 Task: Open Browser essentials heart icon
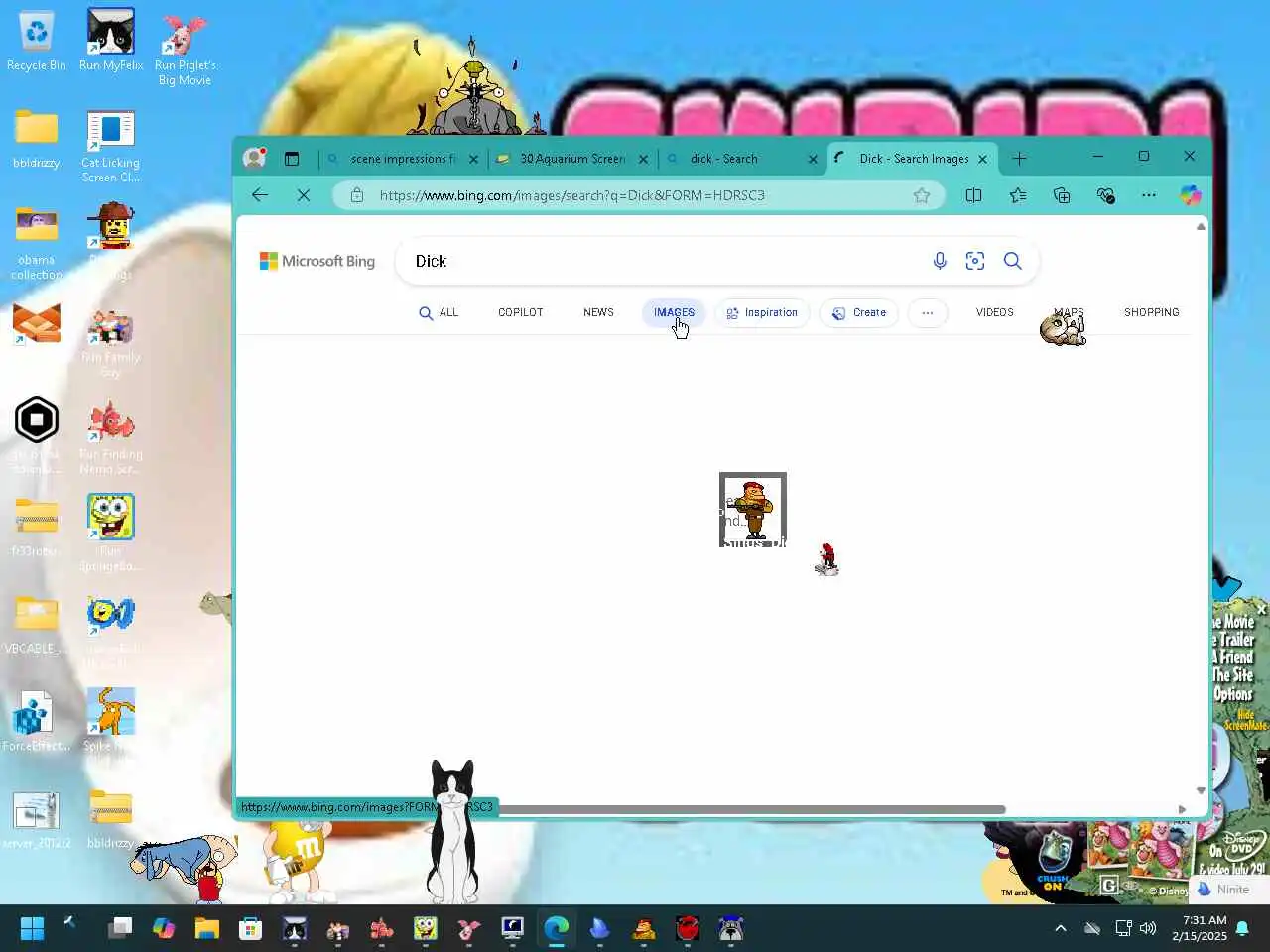[1105, 195]
